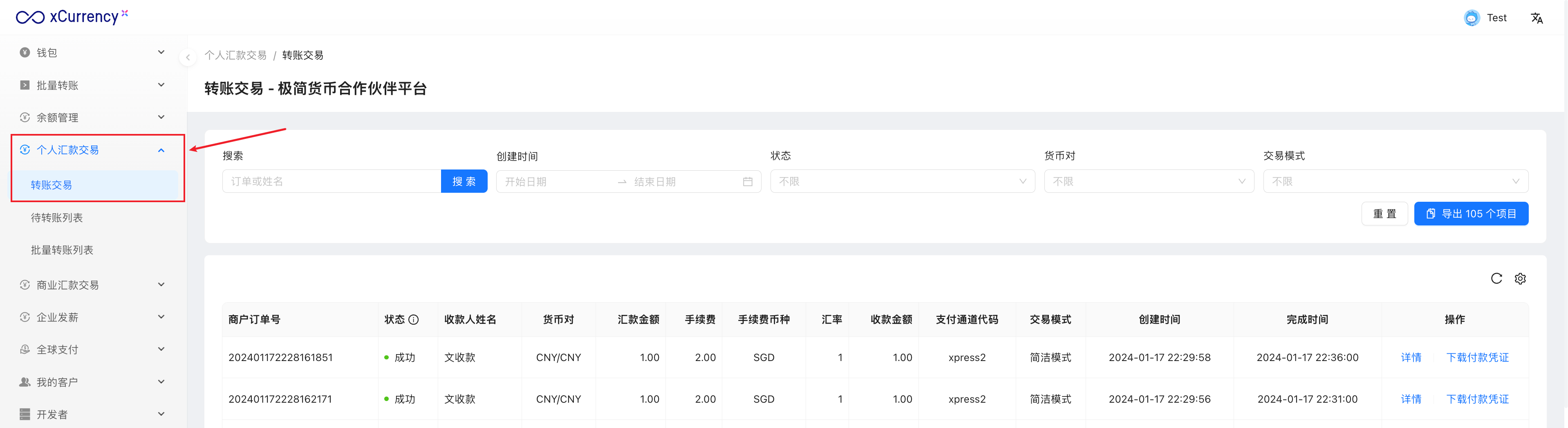Viewport: 1568px width, 428px height.
Task: Switch language via translate icon
Action: click(1537, 18)
